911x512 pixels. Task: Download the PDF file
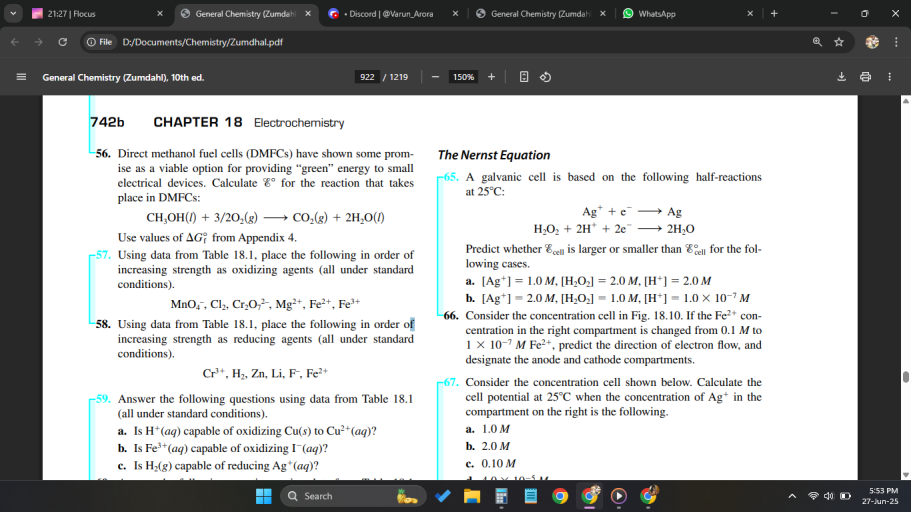pos(841,77)
